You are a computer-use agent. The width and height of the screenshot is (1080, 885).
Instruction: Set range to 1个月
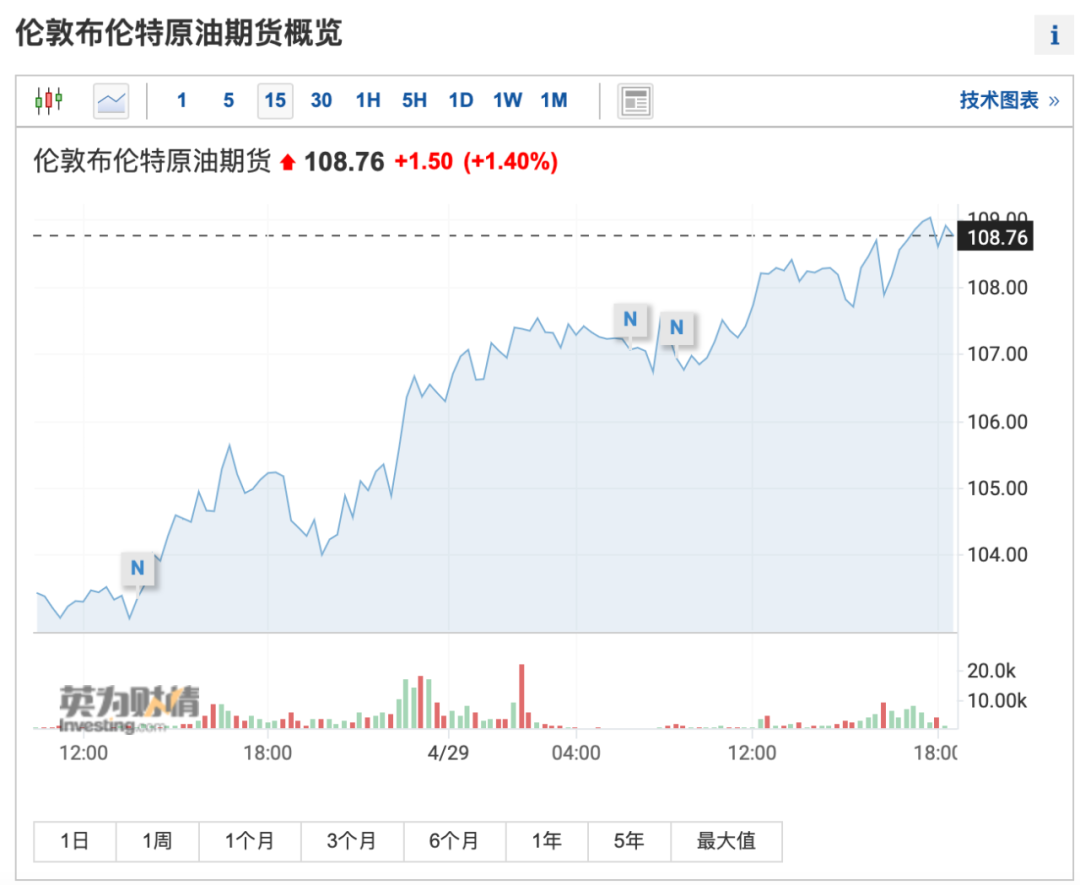pyautogui.click(x=249, y=841)
